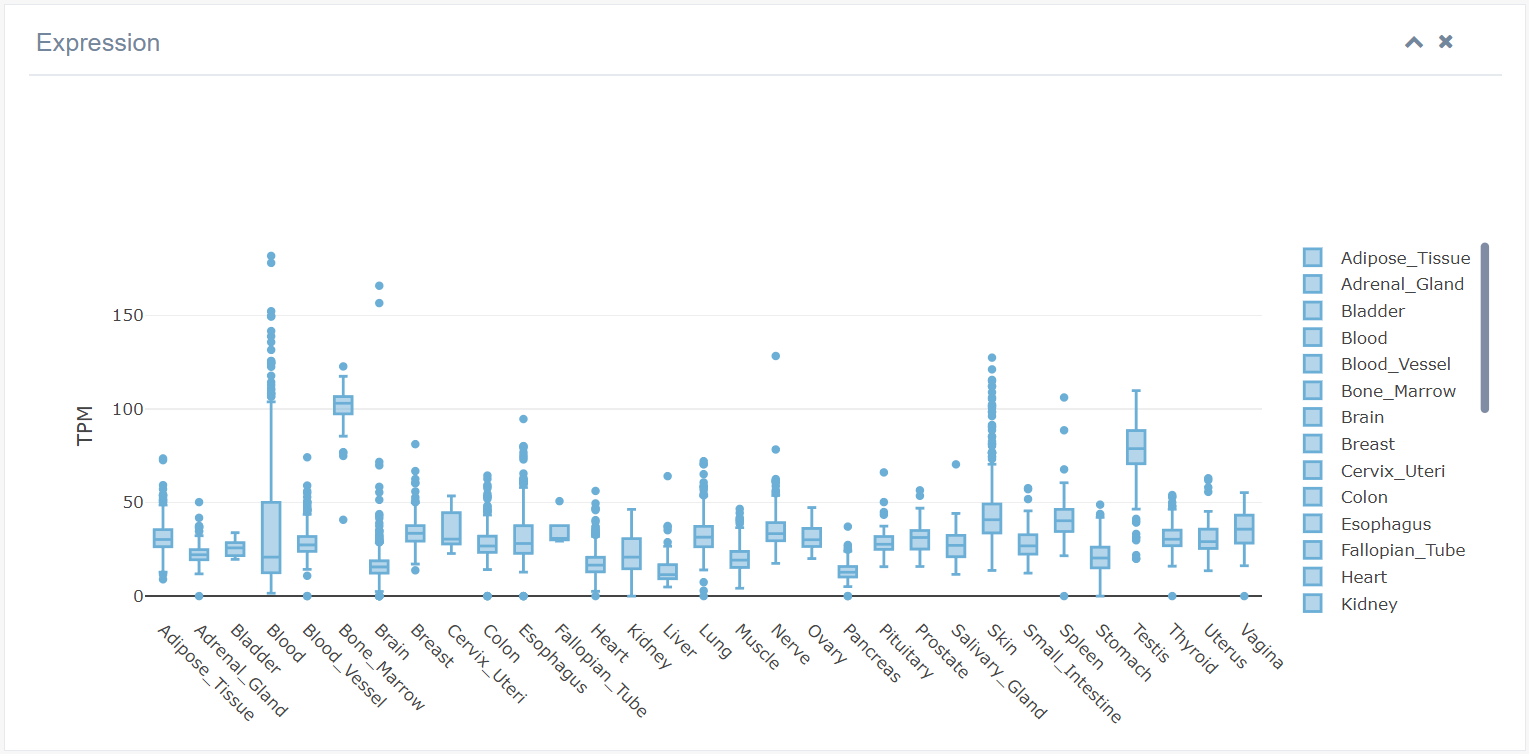Click the Colon legend swatch
Viewport: 1529px width, 754px height.
pos(1313,497)
